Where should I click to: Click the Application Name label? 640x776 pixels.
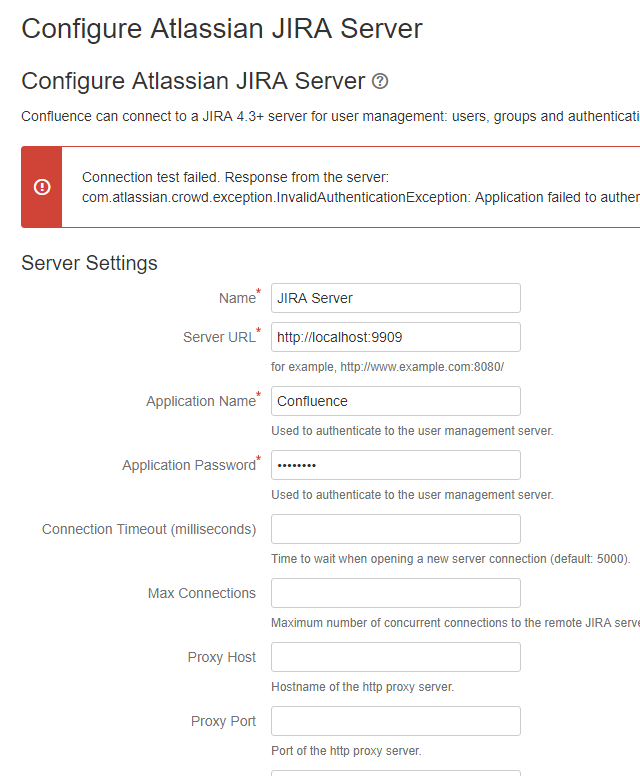(x=201, y=401)
